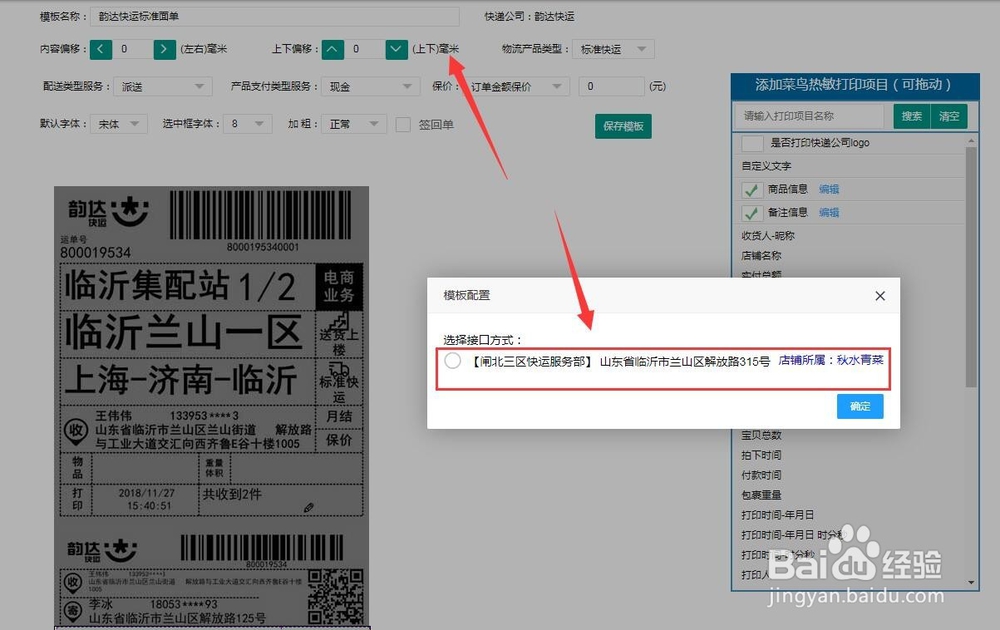Click the up vertical offset arrow button
1000x630 pixels.
click(x=332, y=49)
